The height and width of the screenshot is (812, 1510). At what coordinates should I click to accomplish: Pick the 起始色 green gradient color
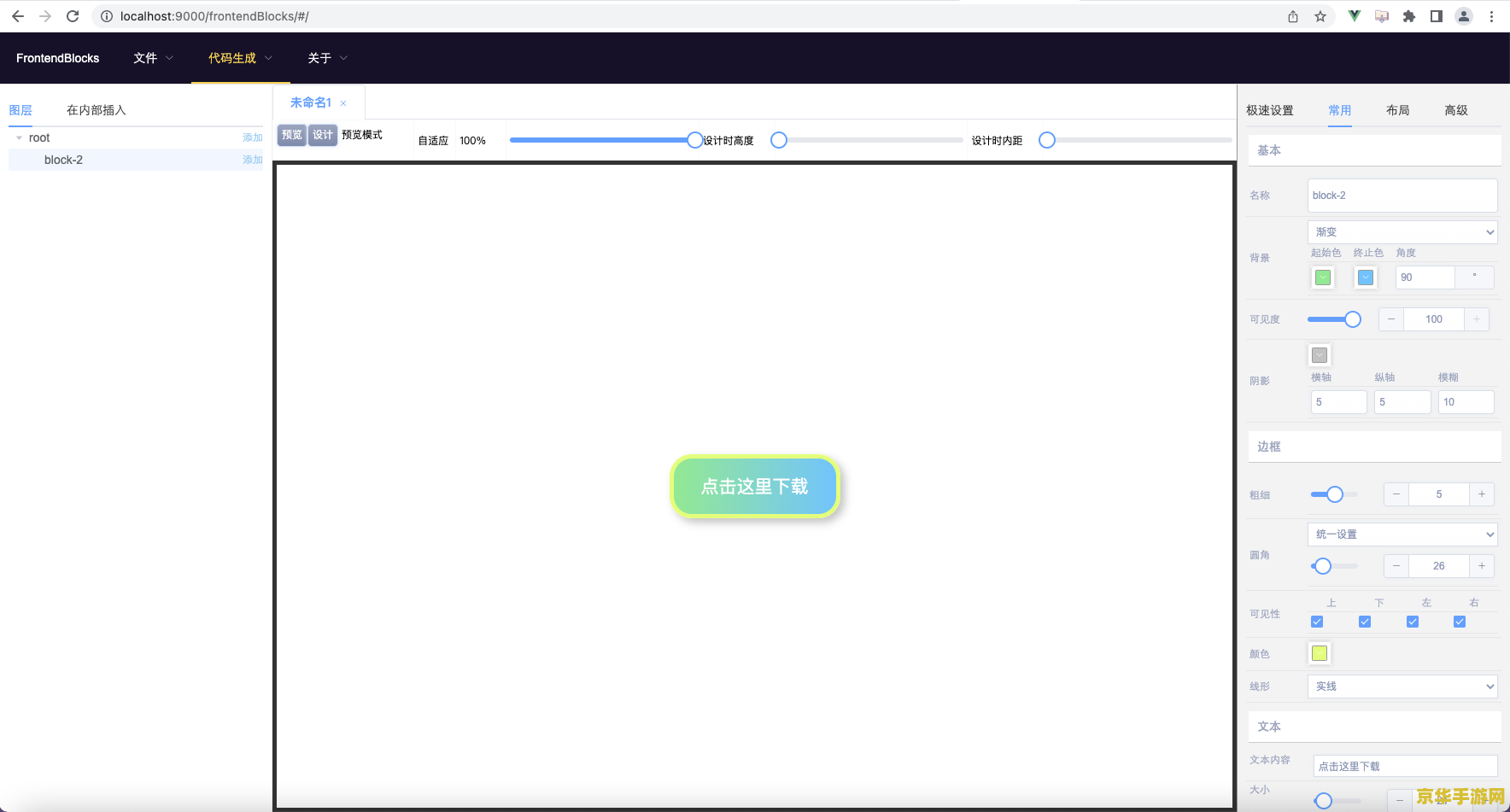pyautogui.click(x=1323, y=277)
